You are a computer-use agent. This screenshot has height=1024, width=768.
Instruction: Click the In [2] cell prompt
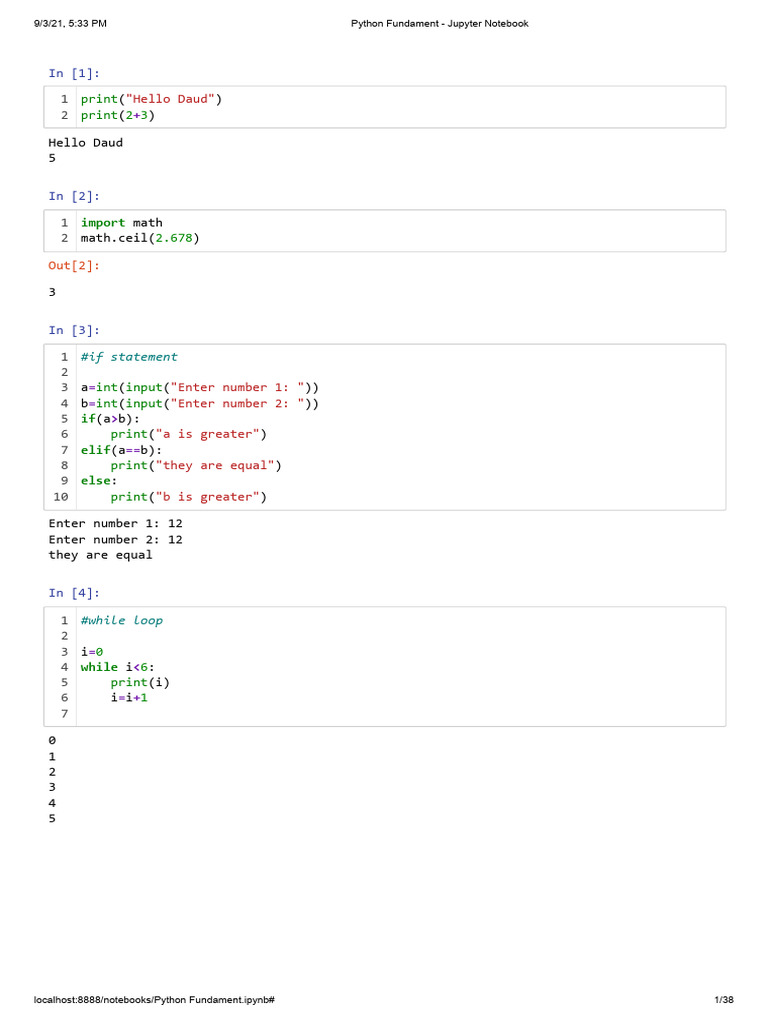(75, 196)
